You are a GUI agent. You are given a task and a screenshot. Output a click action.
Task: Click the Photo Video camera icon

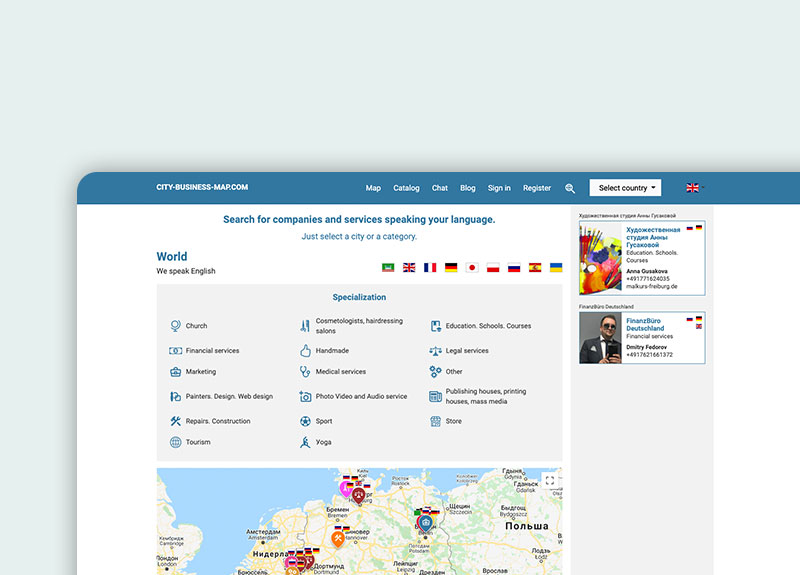click(305, 396)
